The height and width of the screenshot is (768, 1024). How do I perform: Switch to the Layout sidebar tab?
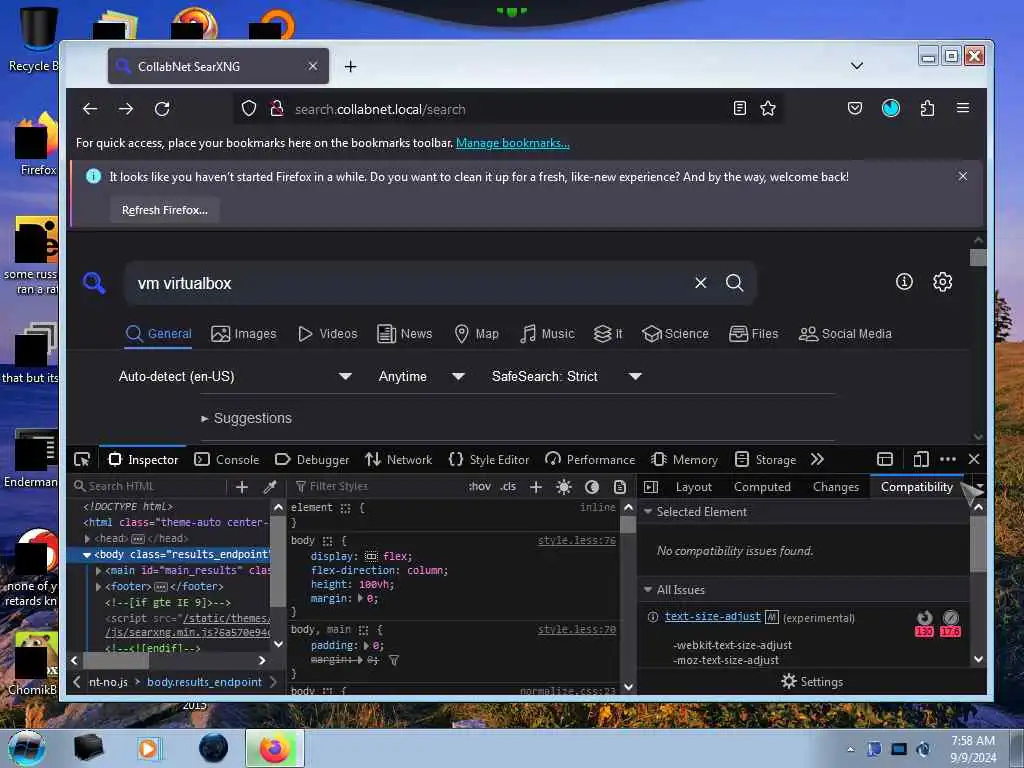pyautogui.click(x=694, y=487)
